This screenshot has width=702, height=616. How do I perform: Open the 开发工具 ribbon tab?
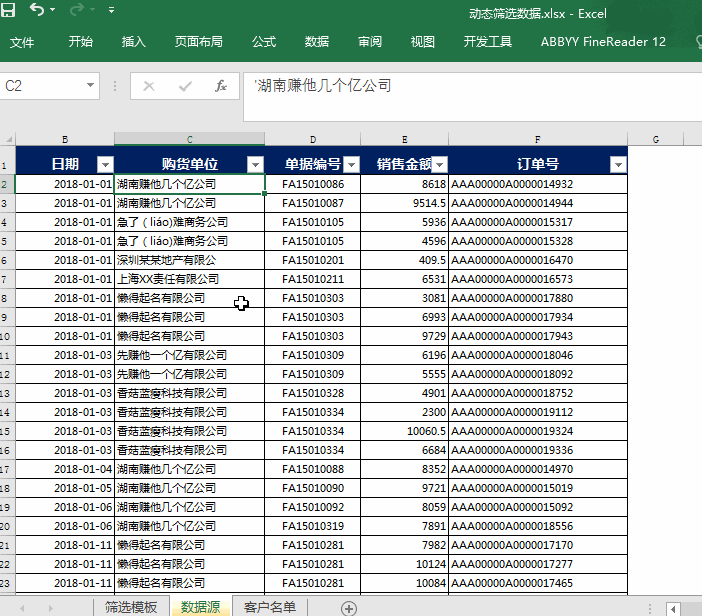[x=488, y=42]
